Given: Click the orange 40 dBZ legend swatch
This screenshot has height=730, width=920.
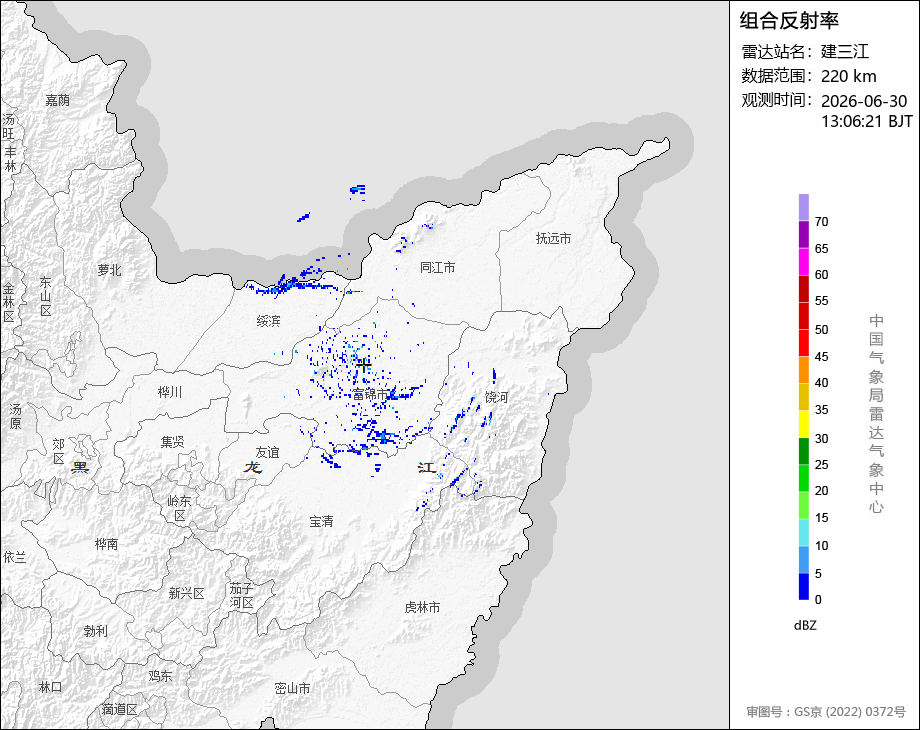Looking at the screenshot, I should click(804, 370).
